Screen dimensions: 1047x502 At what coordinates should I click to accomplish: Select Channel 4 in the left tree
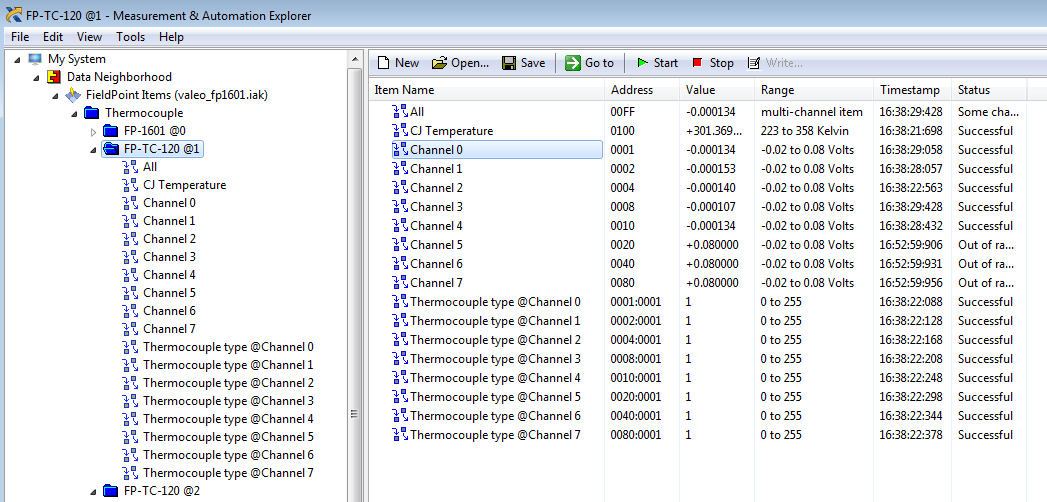(x=169, y=275)
